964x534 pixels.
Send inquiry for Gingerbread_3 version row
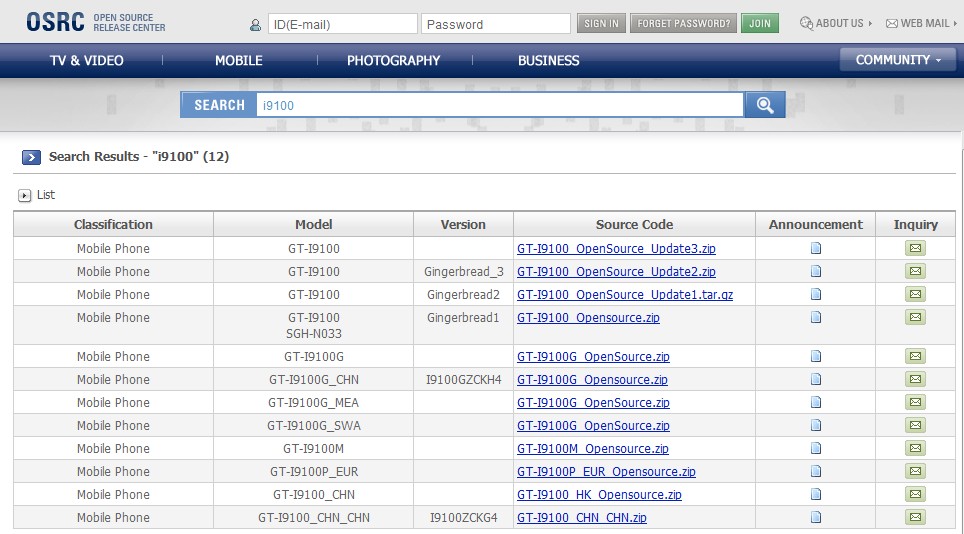(x=915, y=271)
